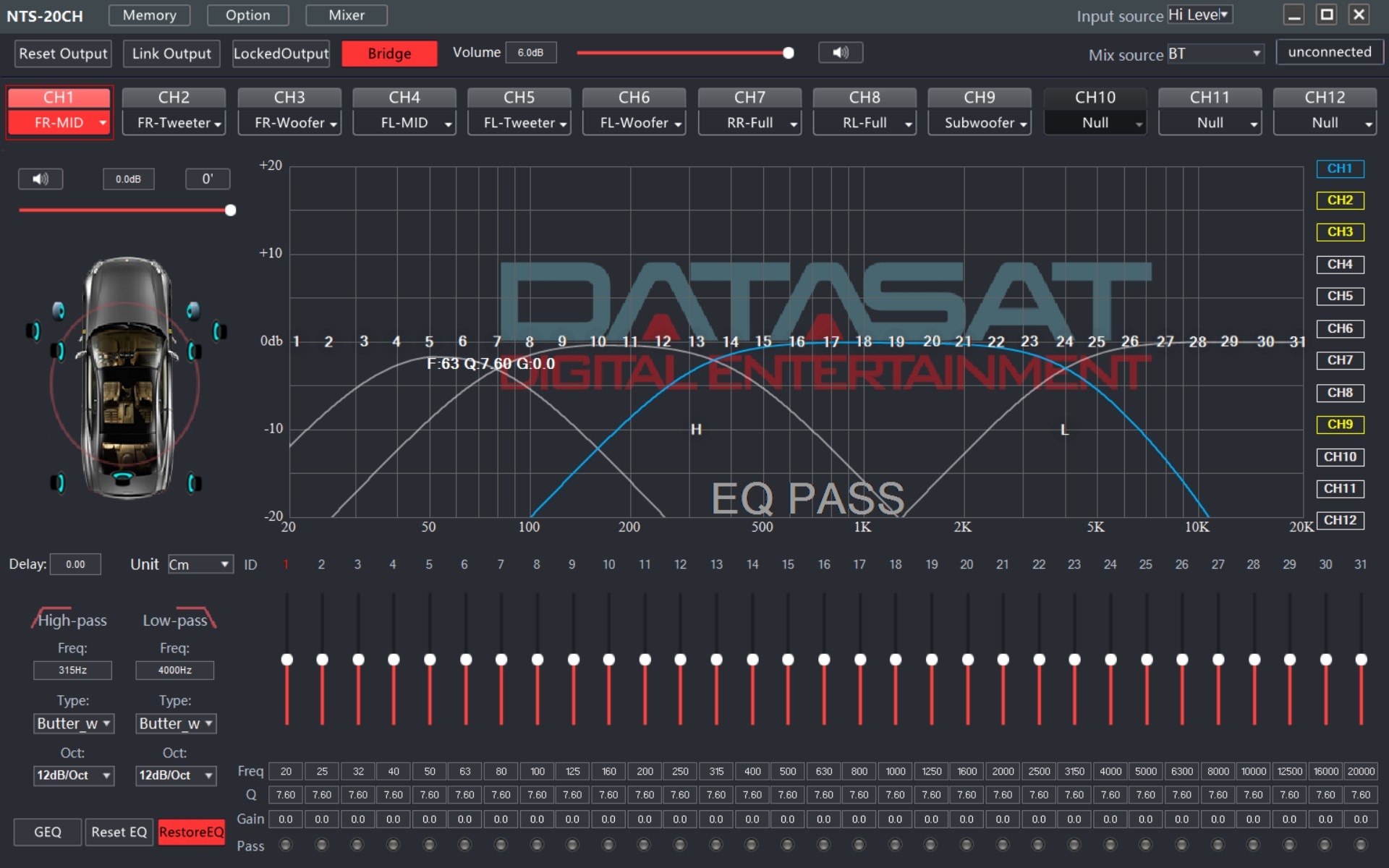The width and height of the screenshot is (1389, 868).
Task: Click high-pass marker H on graph
Action: [x=696, y=430]
